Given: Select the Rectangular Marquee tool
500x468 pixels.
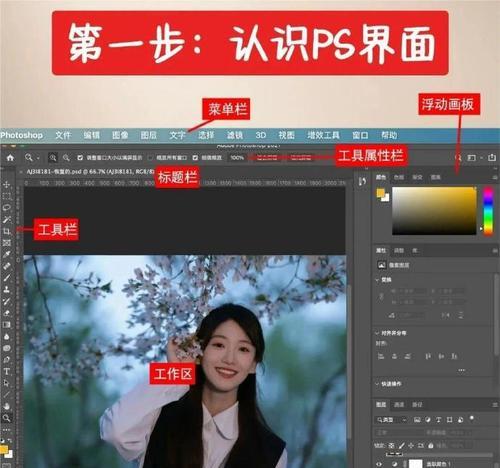Looking at the screenshot, I should (7, 196).
